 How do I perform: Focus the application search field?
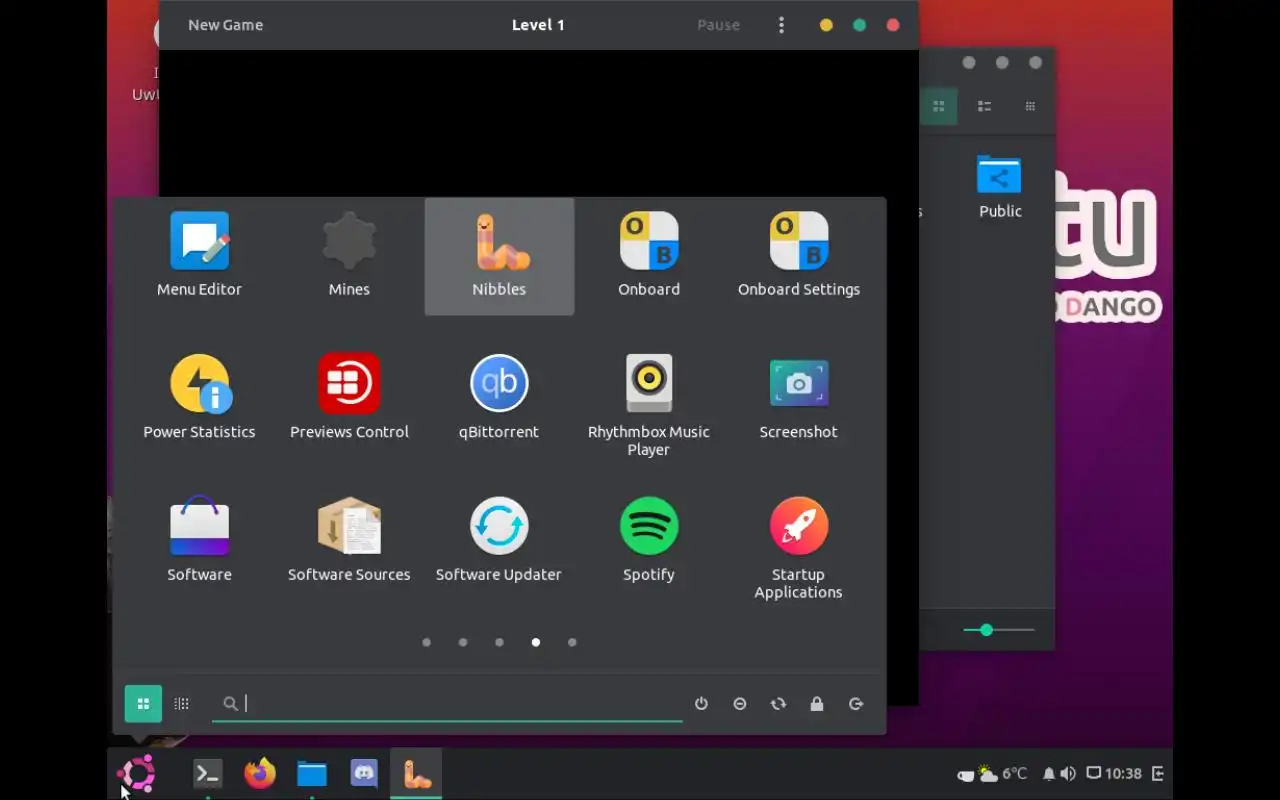click(447, 704)
